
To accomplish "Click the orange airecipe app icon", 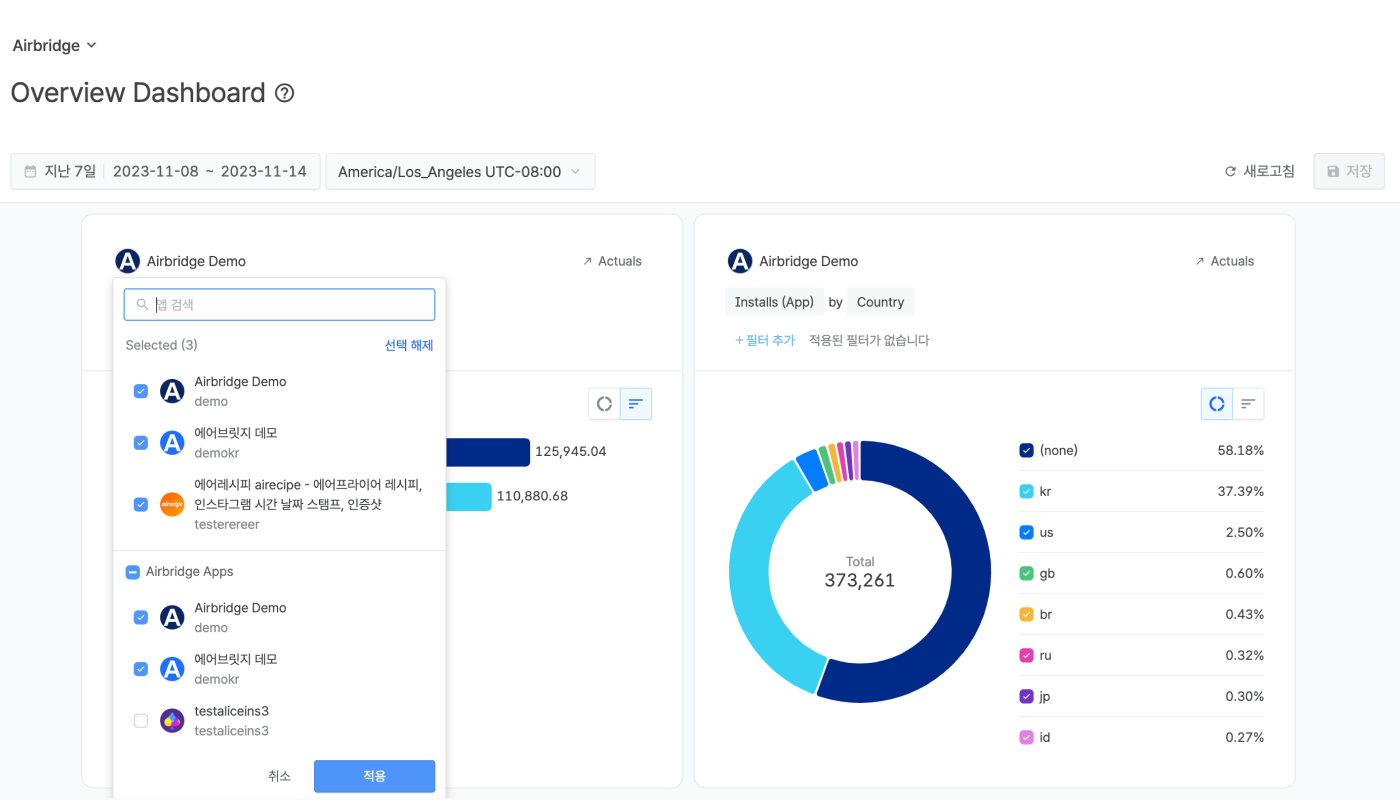I will tap(172, 504).
